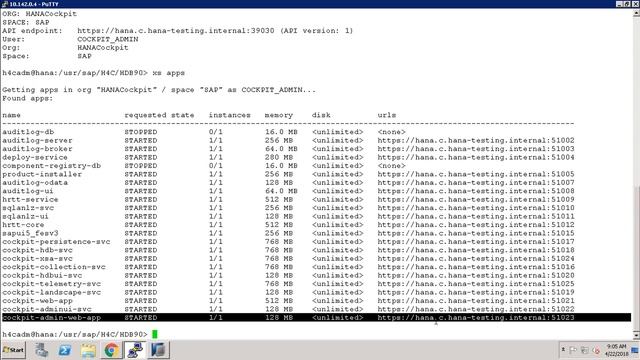Viewport: 640px width, 360px height.
Task: Click the auditlog-server app name
Action: coord(37,140)
